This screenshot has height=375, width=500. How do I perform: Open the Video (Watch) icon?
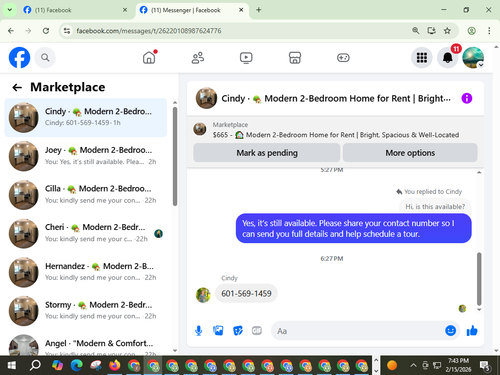point(246,58)
